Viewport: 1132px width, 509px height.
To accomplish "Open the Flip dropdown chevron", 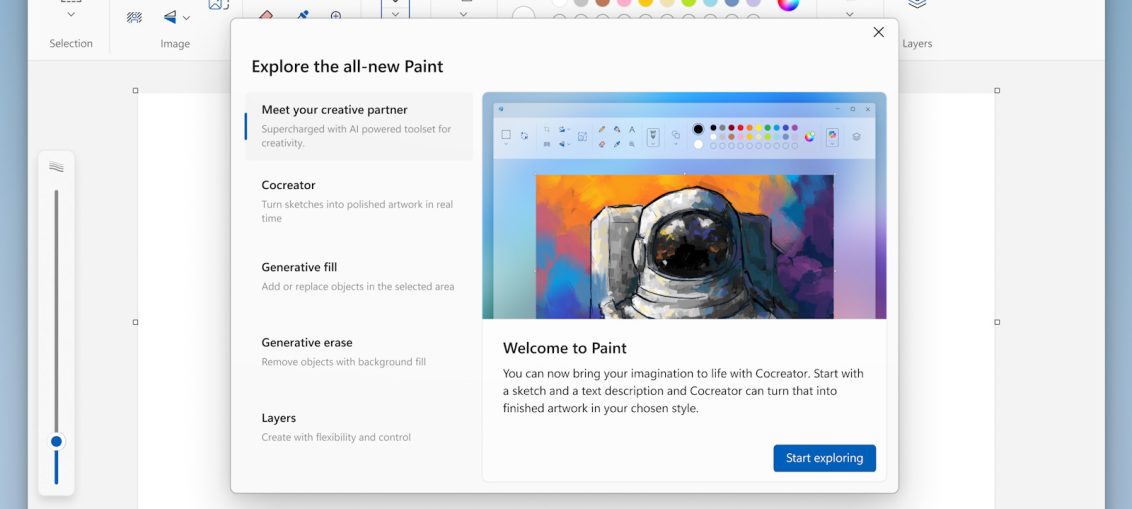I will pyautogui.click(x=186, y=17).
